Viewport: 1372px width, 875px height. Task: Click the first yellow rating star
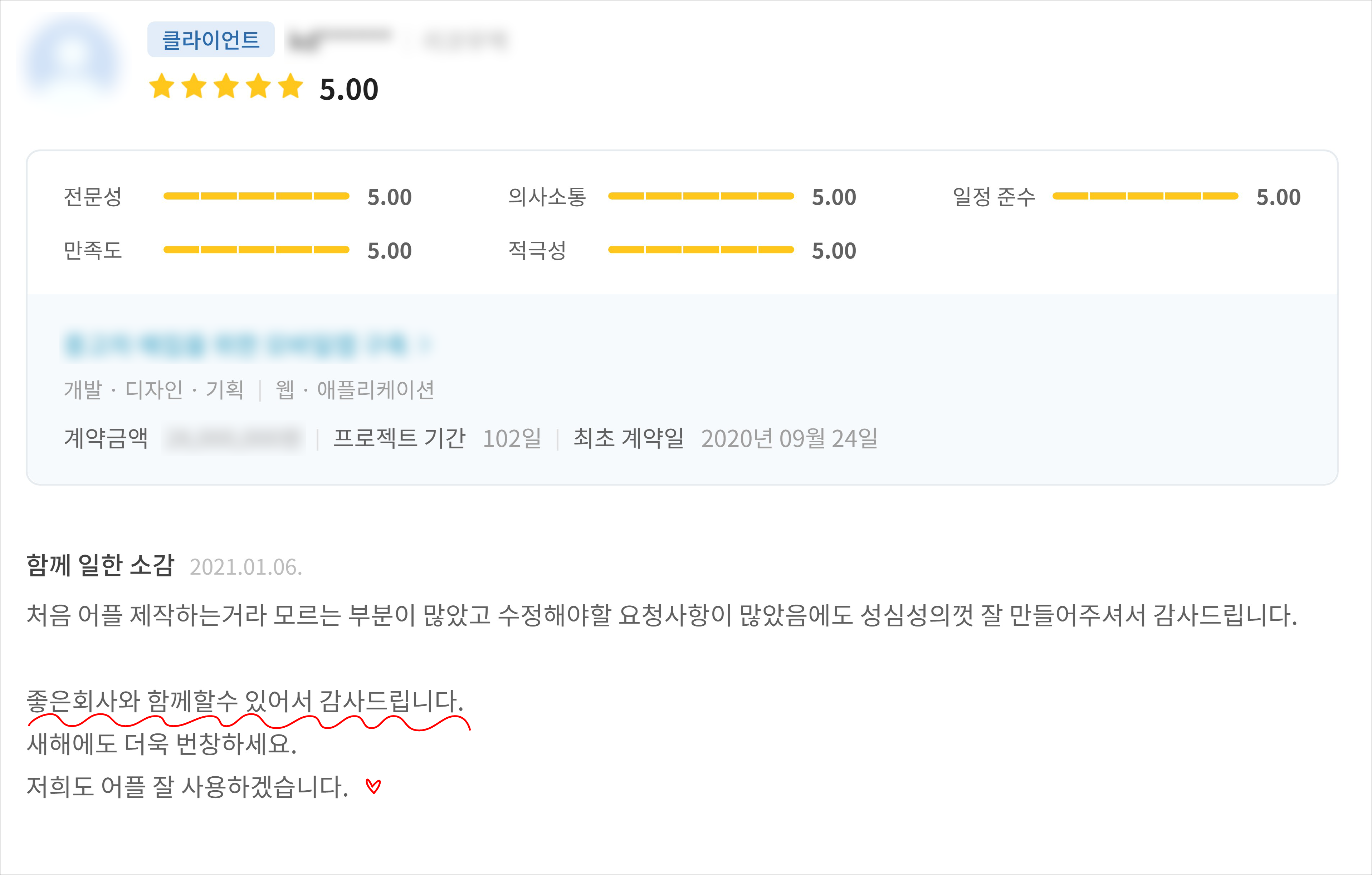(x=162, y=86)
